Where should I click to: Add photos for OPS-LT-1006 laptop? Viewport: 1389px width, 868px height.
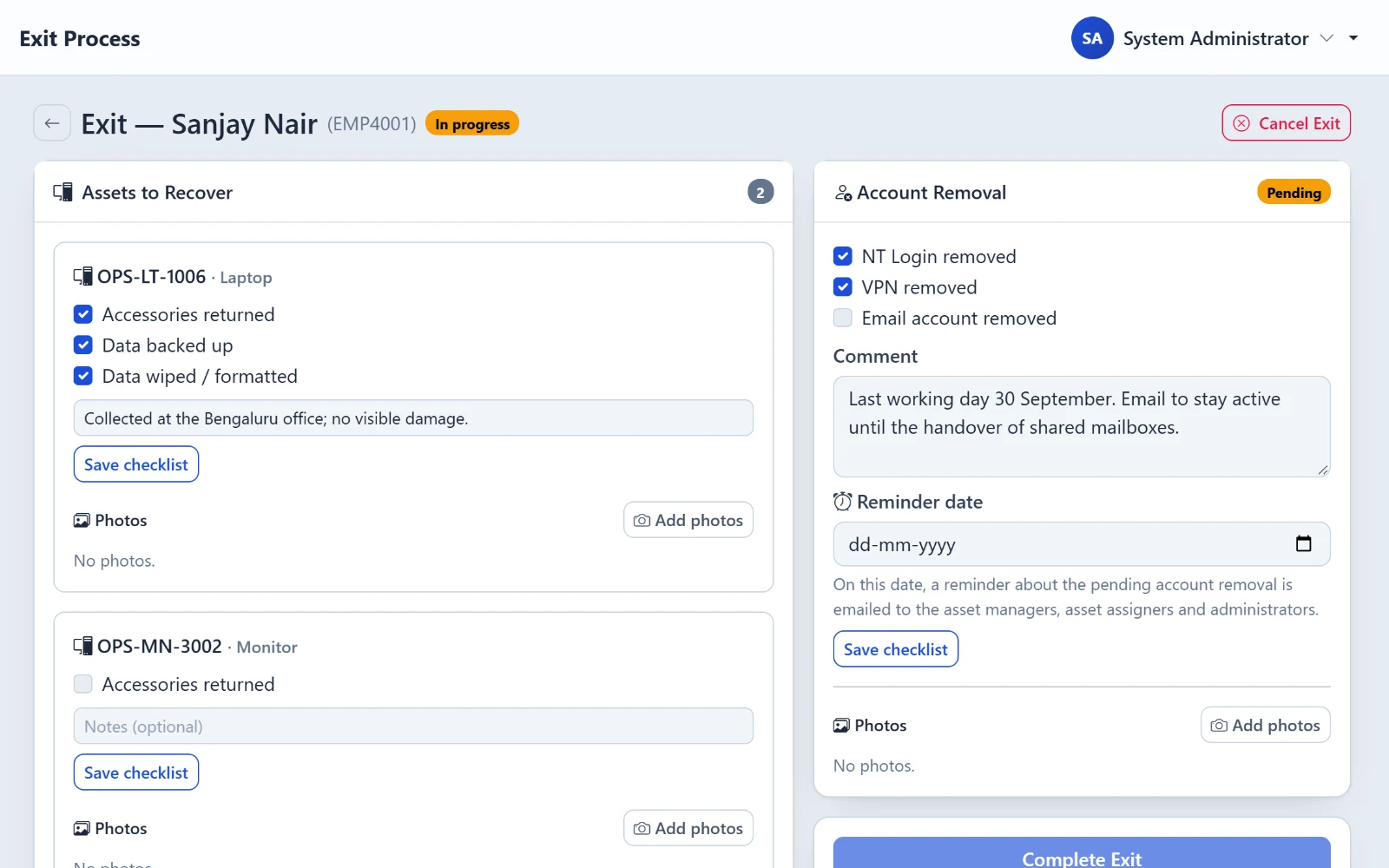pyautogui.click(x=688, y=520)
